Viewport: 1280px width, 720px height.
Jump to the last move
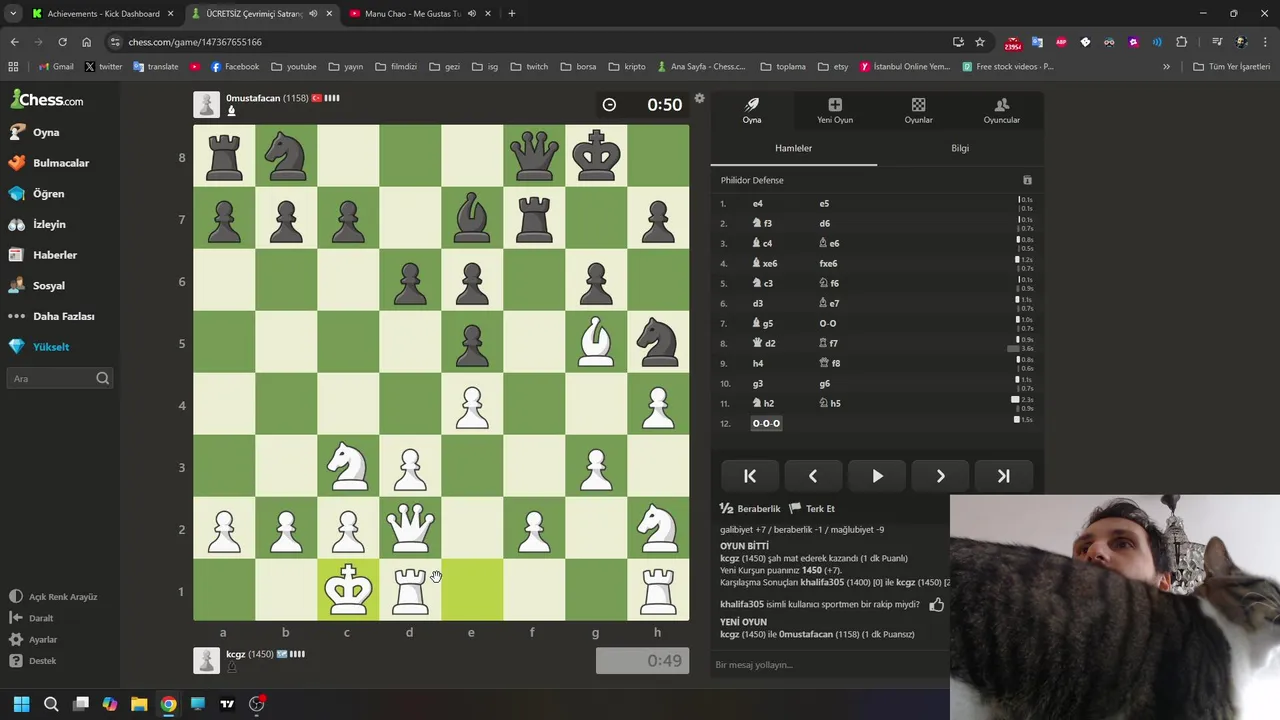[1003, 476]
